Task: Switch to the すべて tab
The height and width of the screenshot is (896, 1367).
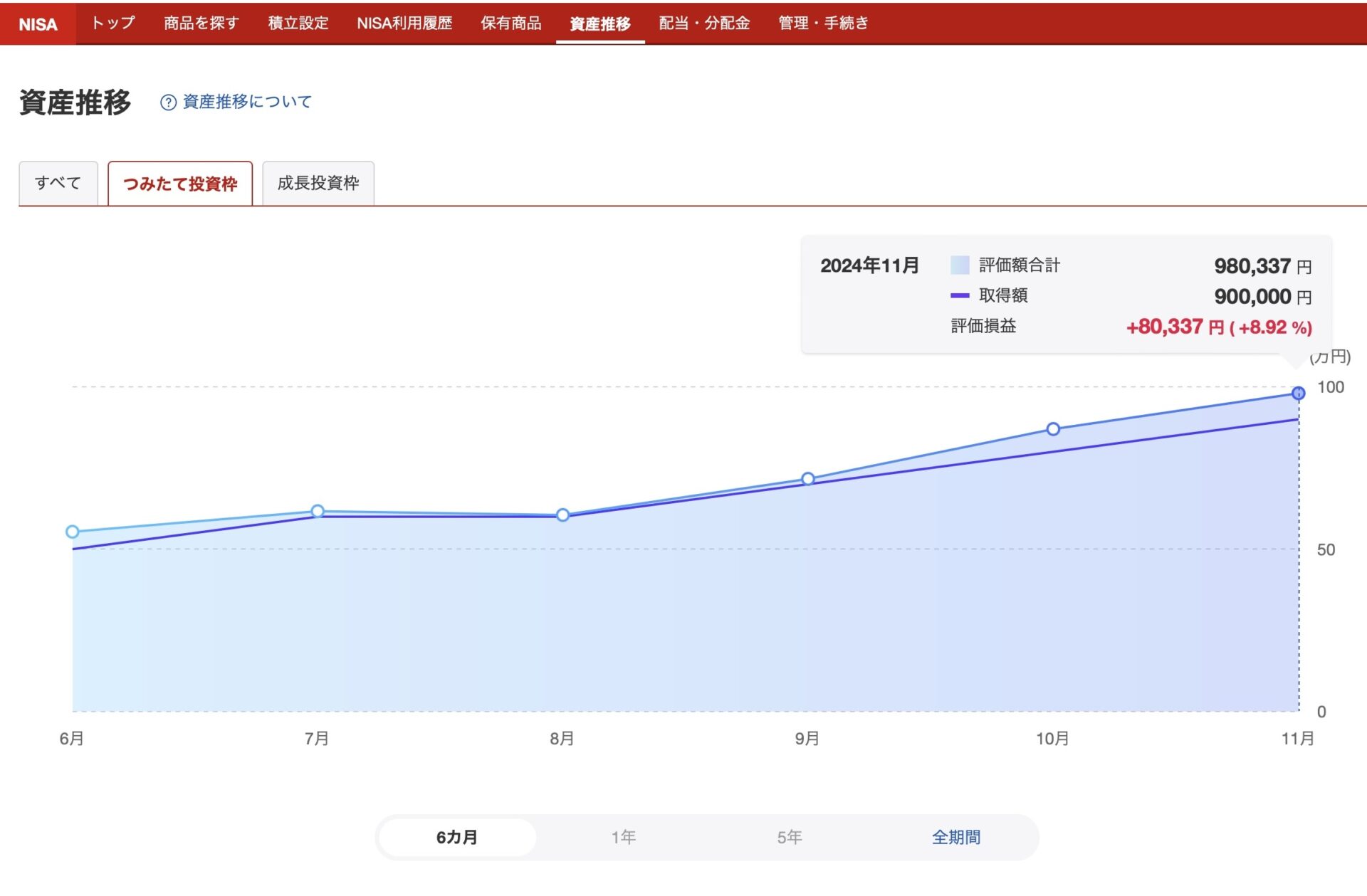Action: [x=58, y=184]
